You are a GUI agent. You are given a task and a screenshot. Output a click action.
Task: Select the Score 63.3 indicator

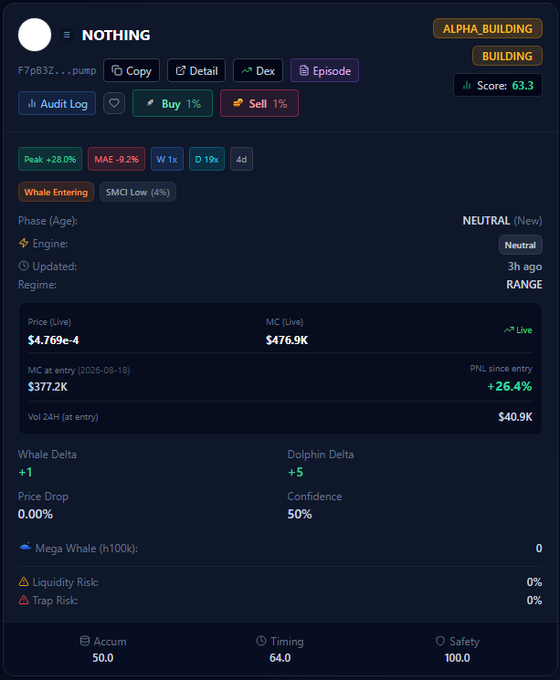point(498,85)
